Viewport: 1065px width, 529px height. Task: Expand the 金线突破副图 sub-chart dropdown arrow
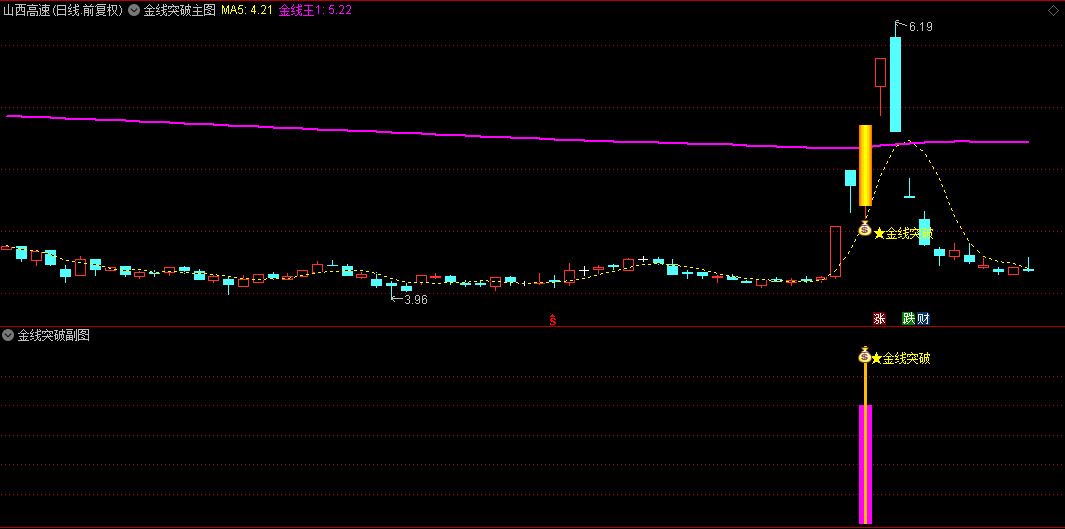tap(8, 335)
